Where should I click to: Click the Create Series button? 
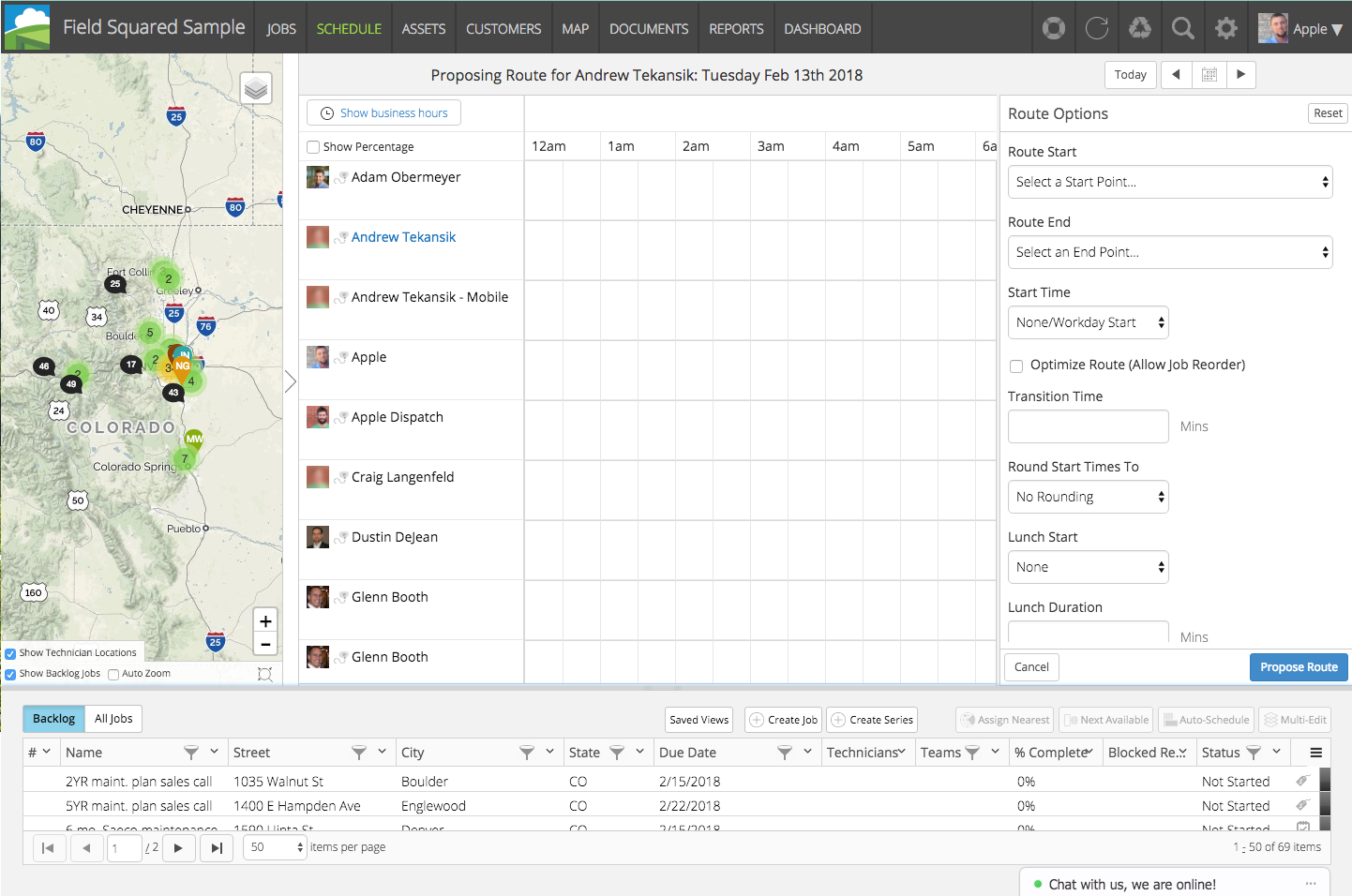(872, 720)
